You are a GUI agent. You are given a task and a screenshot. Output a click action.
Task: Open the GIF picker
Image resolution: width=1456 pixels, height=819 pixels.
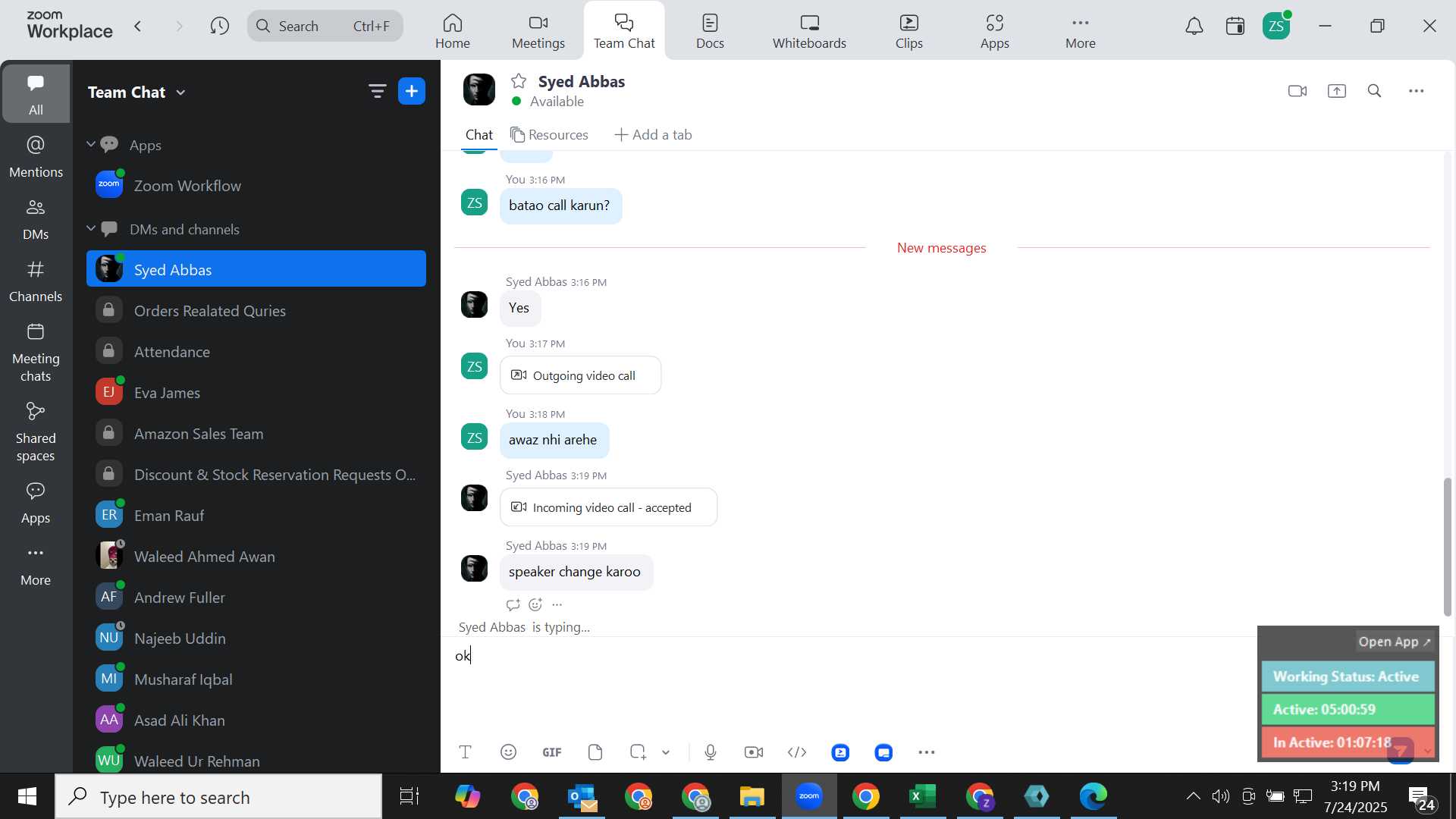pyautogui.click(x=552, y=752)
